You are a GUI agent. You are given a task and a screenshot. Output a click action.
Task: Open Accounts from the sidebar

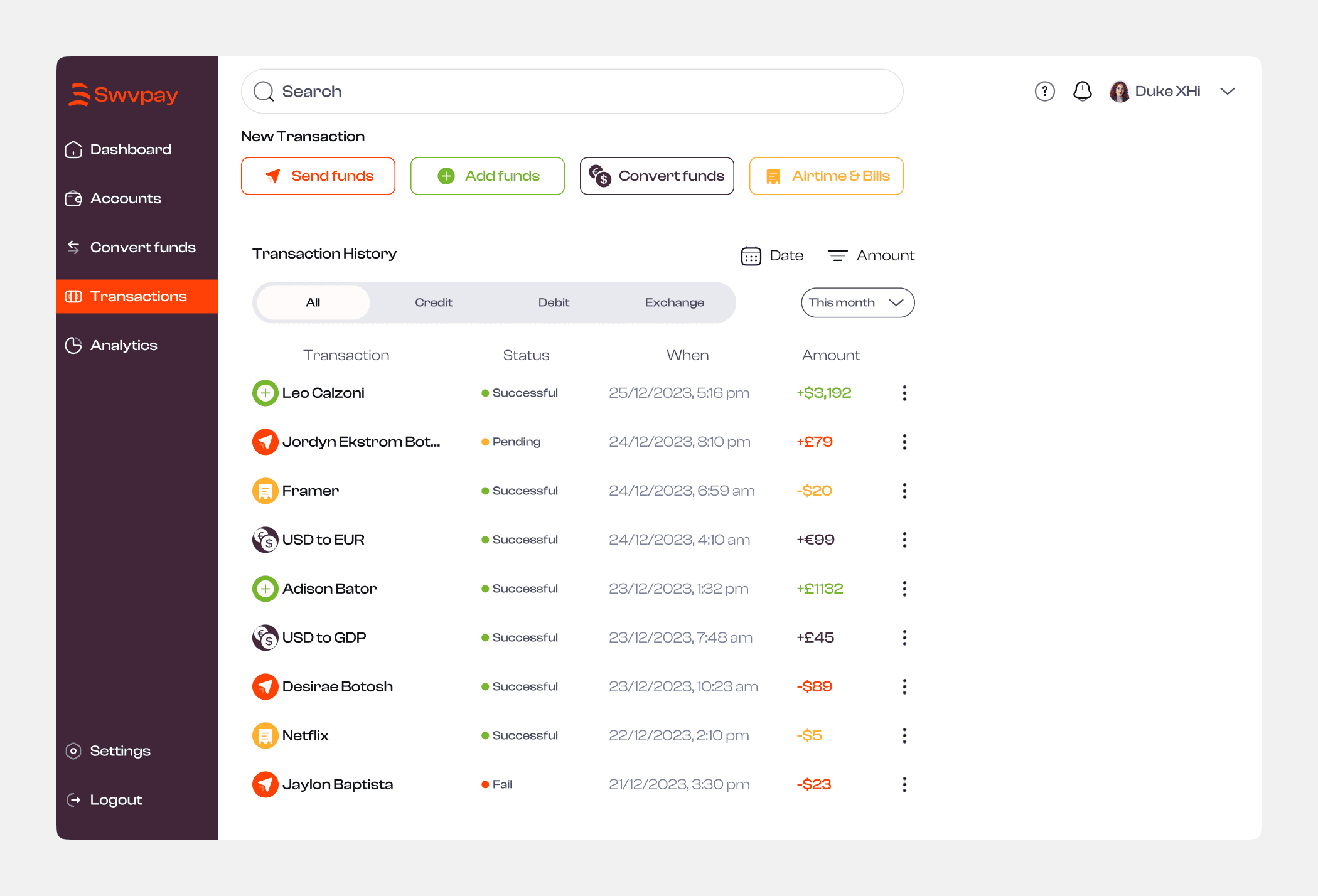coord(126,199)
